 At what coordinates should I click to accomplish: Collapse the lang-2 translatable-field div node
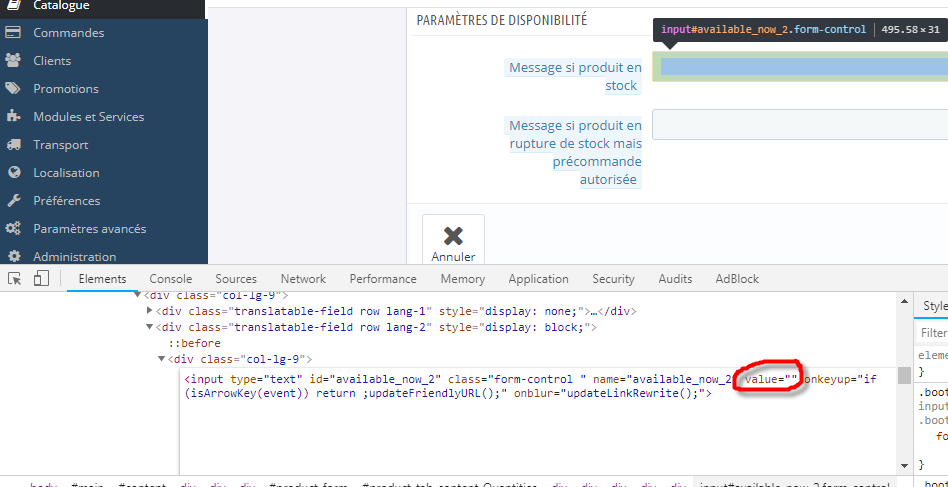coord(150,327)
